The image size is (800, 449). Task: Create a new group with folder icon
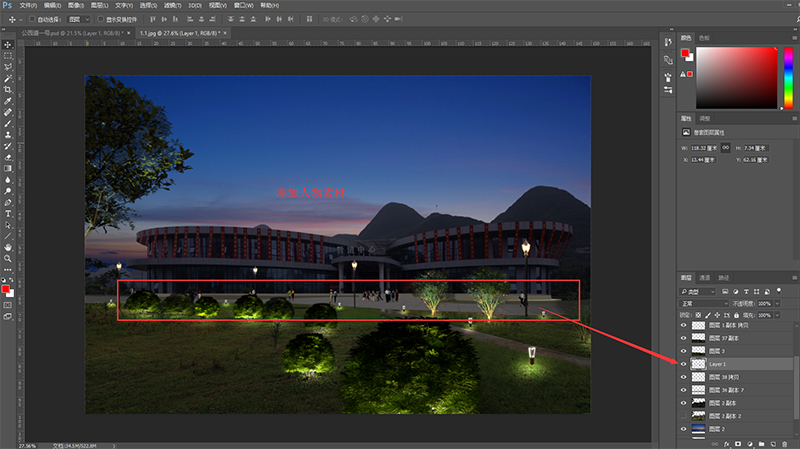click(761, 442)
